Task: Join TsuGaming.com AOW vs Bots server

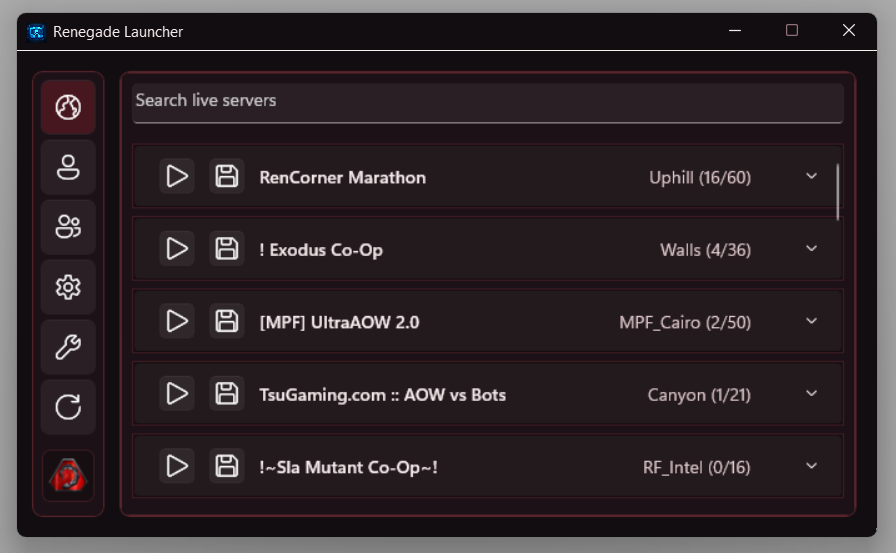Action: pyautogui.click(x=177, y=394)
